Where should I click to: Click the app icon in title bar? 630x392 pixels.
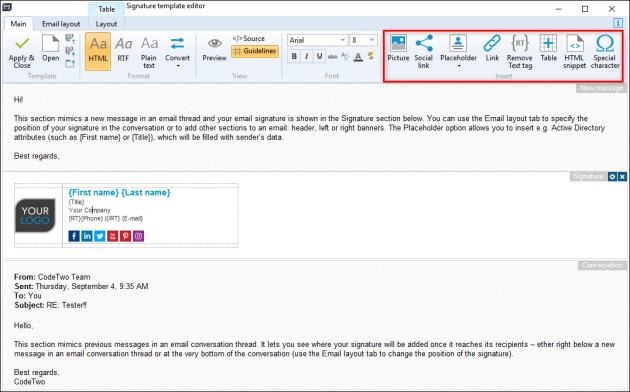[7, 7]
